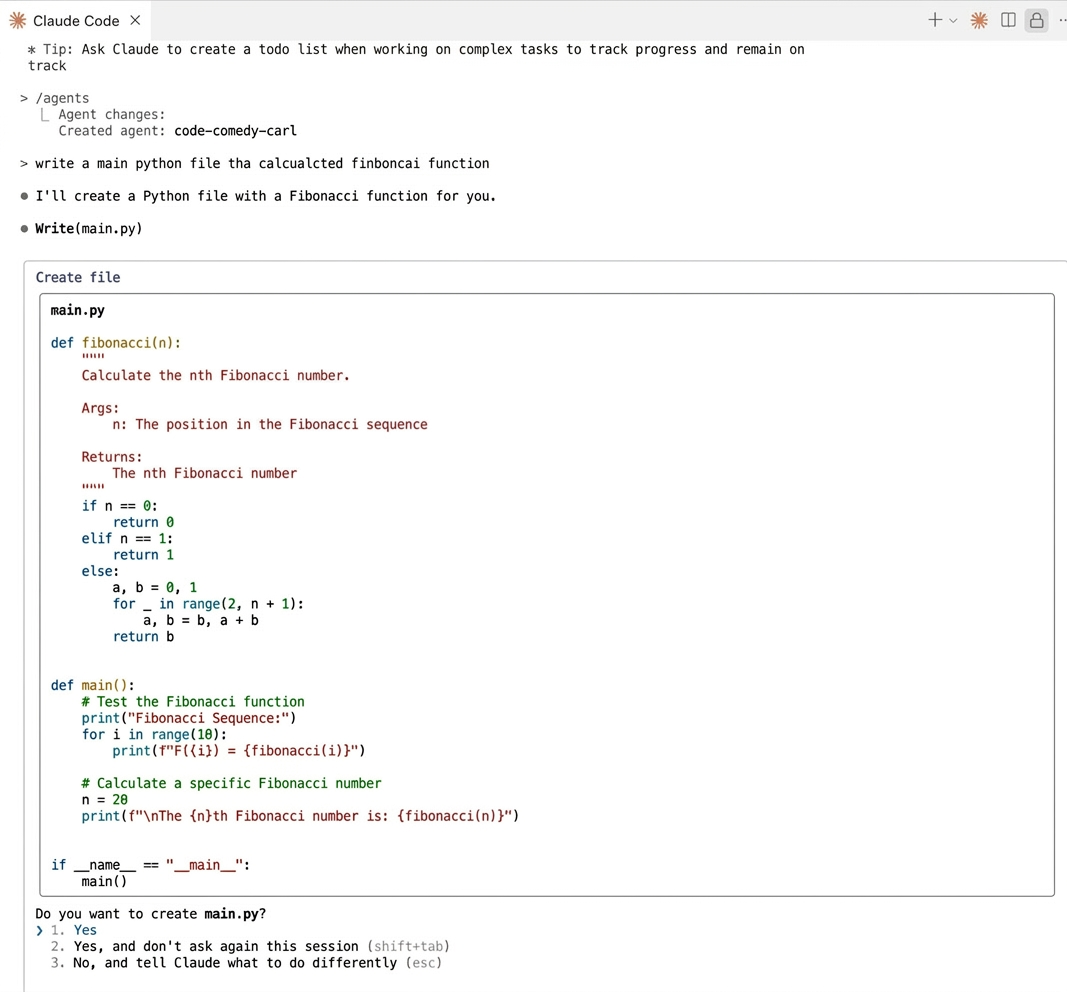Screen dimensions: 1067x992
Task: Click the code-comedy-carl agent name
Action: tap(235, 131)
